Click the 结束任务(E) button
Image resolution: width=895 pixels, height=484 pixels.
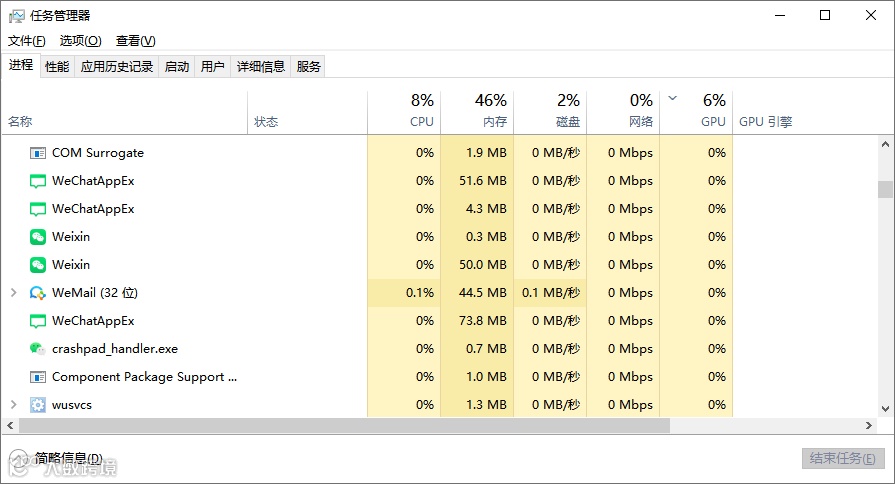pos(843,458)
